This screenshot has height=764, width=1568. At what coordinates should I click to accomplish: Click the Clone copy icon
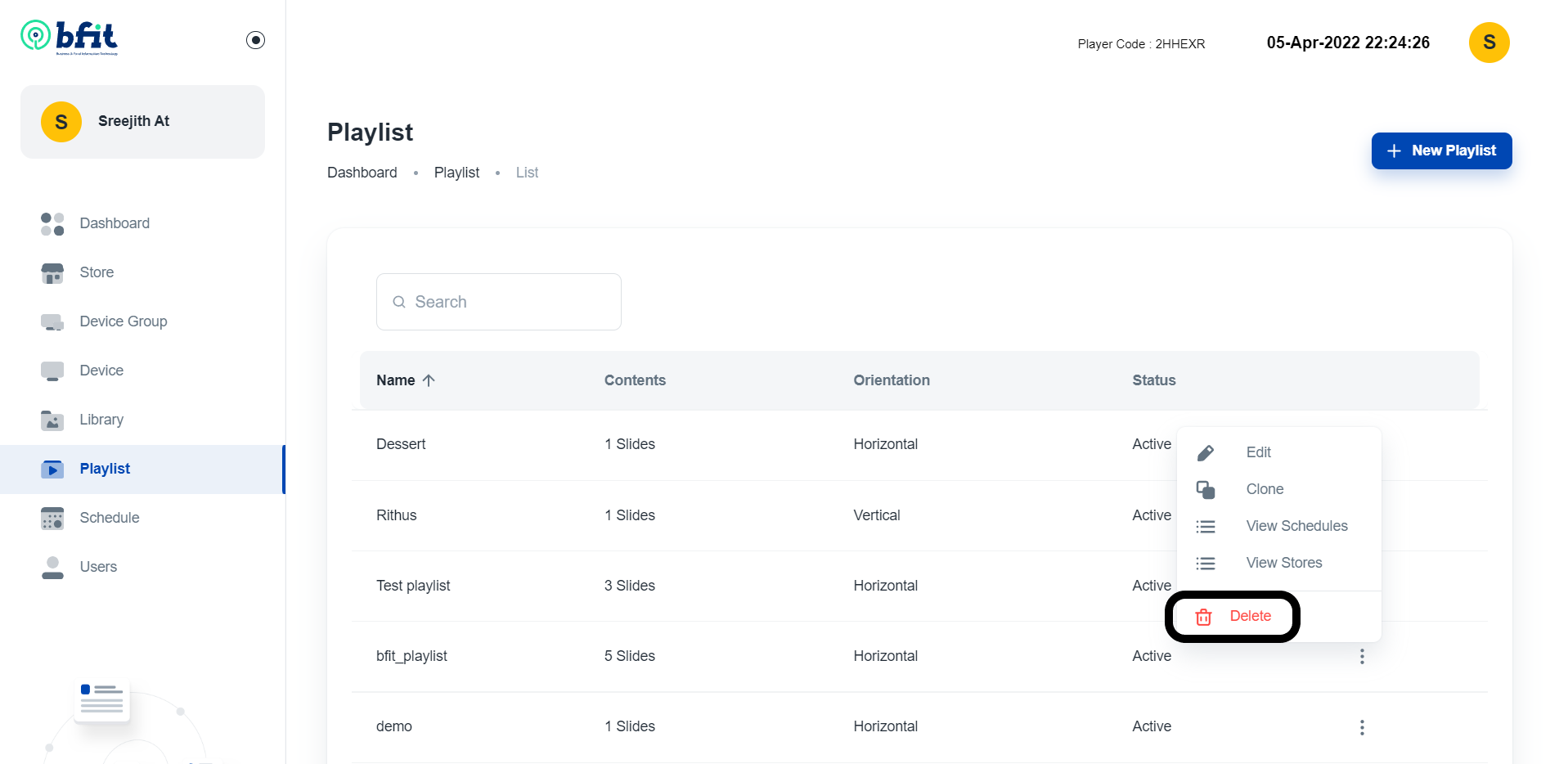click(1206, 490)
